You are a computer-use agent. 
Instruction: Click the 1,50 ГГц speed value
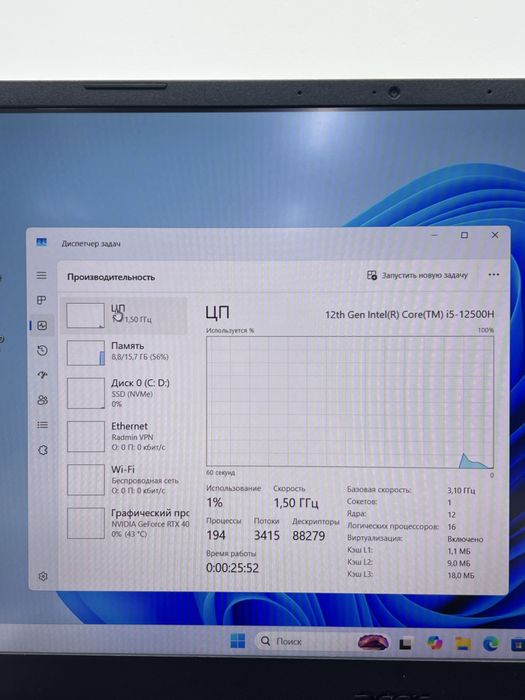296,503
